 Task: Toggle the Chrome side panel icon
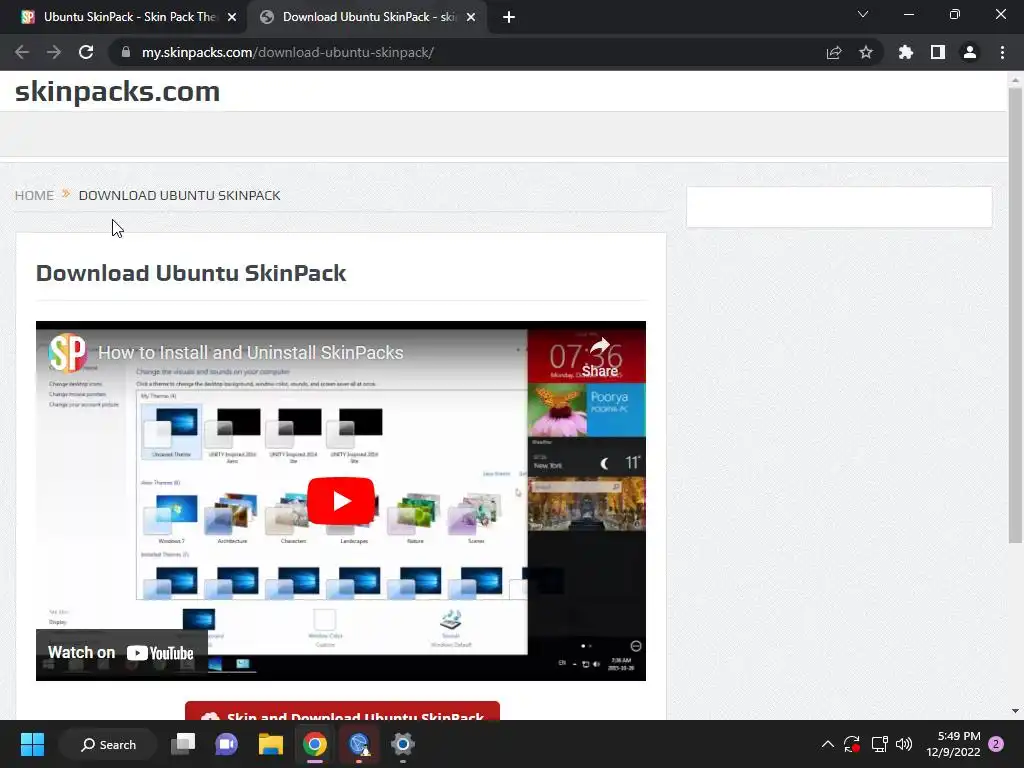pos(938,52)
